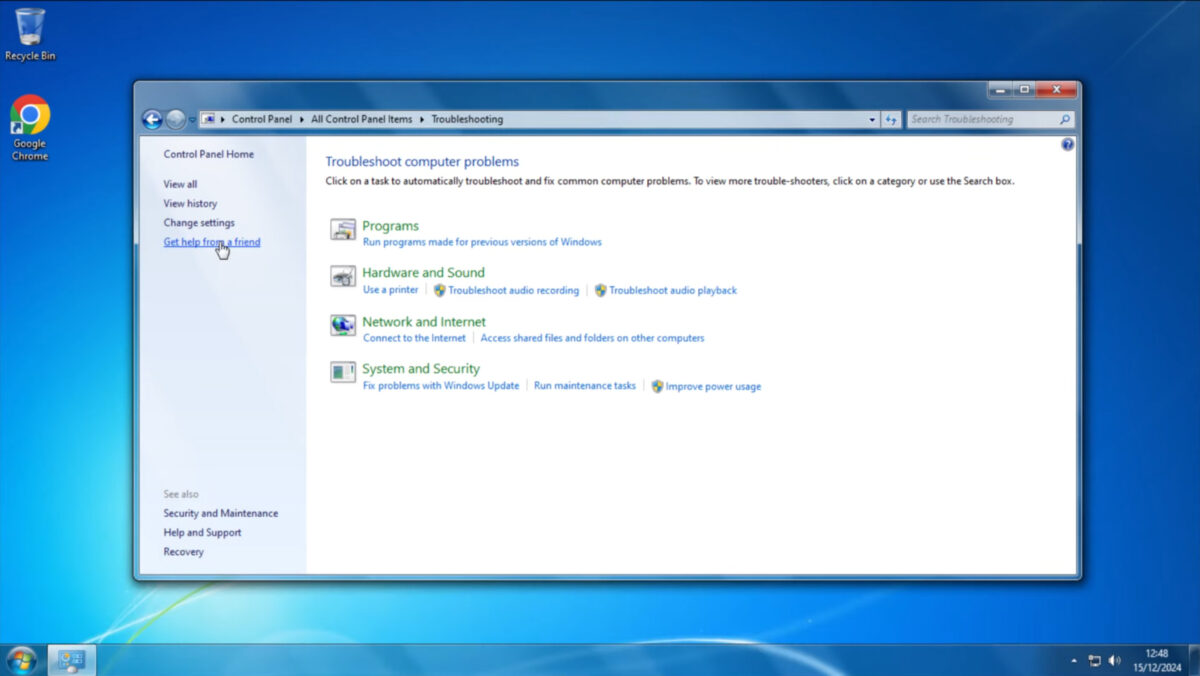Click the volume icon in system tray
This screenshot has width=1200, height=676.
coord(1114,660)
